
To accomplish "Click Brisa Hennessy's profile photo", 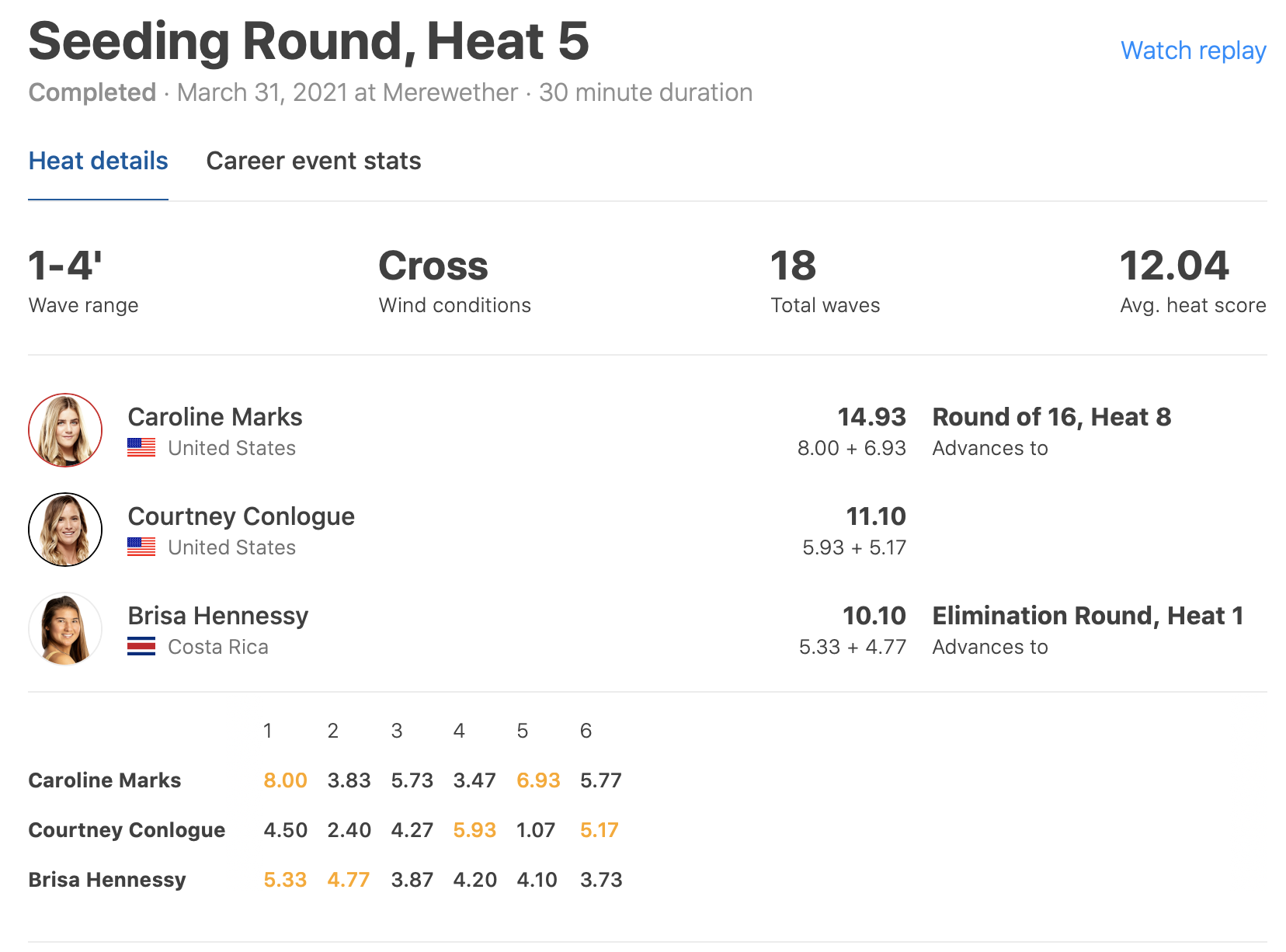I will (65, 629).
